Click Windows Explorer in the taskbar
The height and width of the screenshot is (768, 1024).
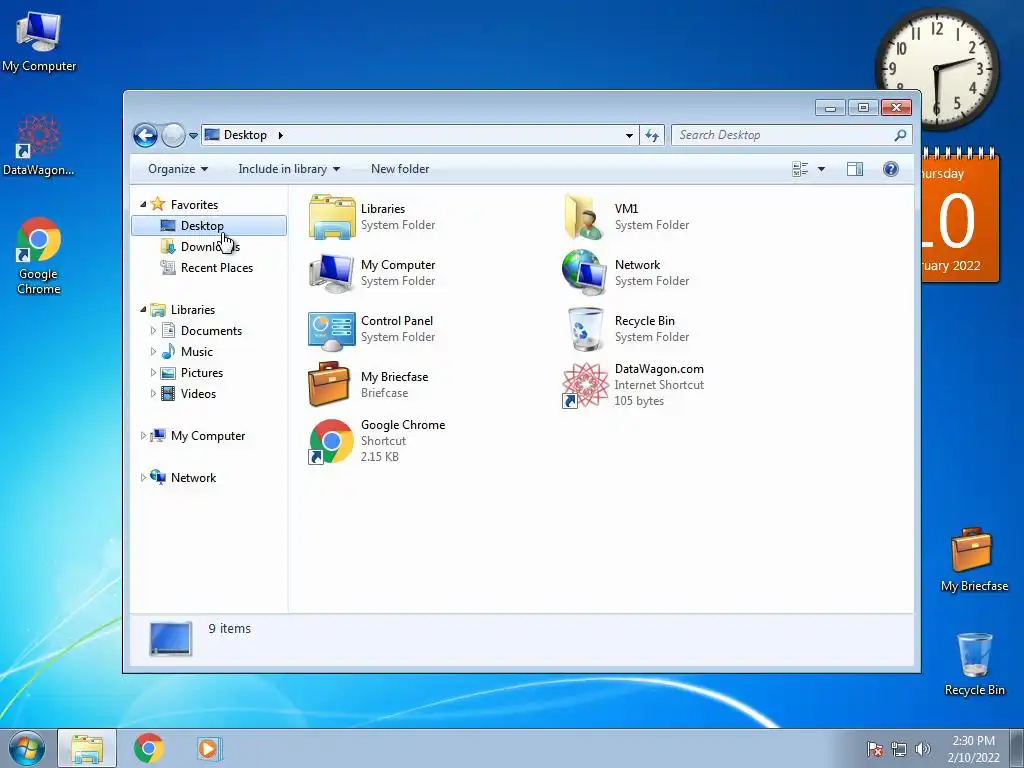pyautogui.click(x=87, y=748)
